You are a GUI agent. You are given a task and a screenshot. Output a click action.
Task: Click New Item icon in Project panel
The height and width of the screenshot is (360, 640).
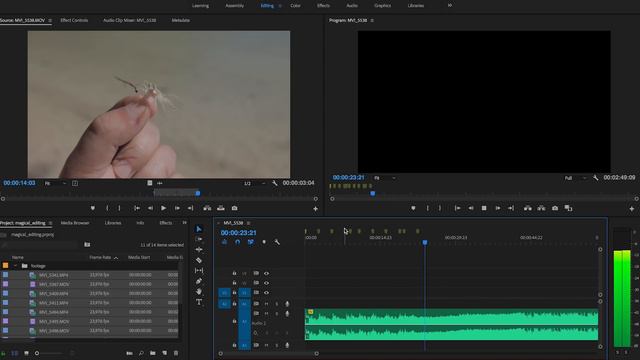(164, 353)
